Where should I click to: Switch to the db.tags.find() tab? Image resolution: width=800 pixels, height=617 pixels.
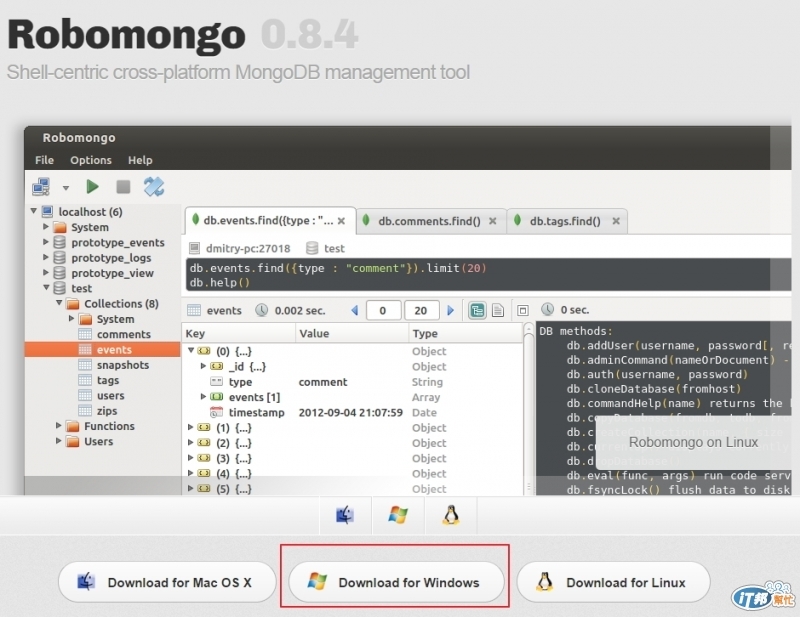pos(565,221)
